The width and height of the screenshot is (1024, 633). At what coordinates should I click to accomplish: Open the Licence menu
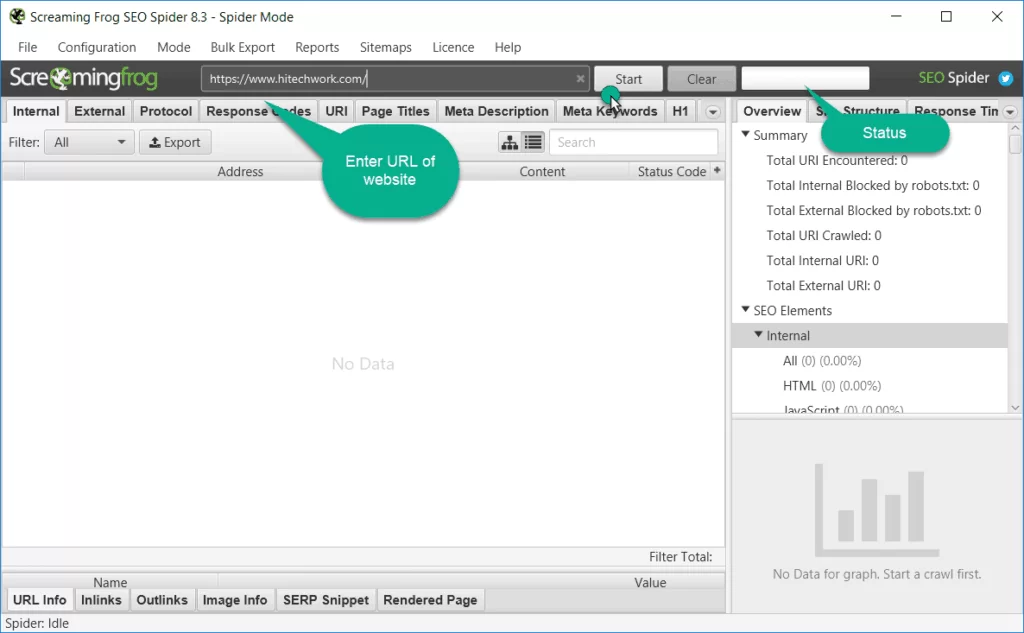pyautogui.click(x=453, y=47)
